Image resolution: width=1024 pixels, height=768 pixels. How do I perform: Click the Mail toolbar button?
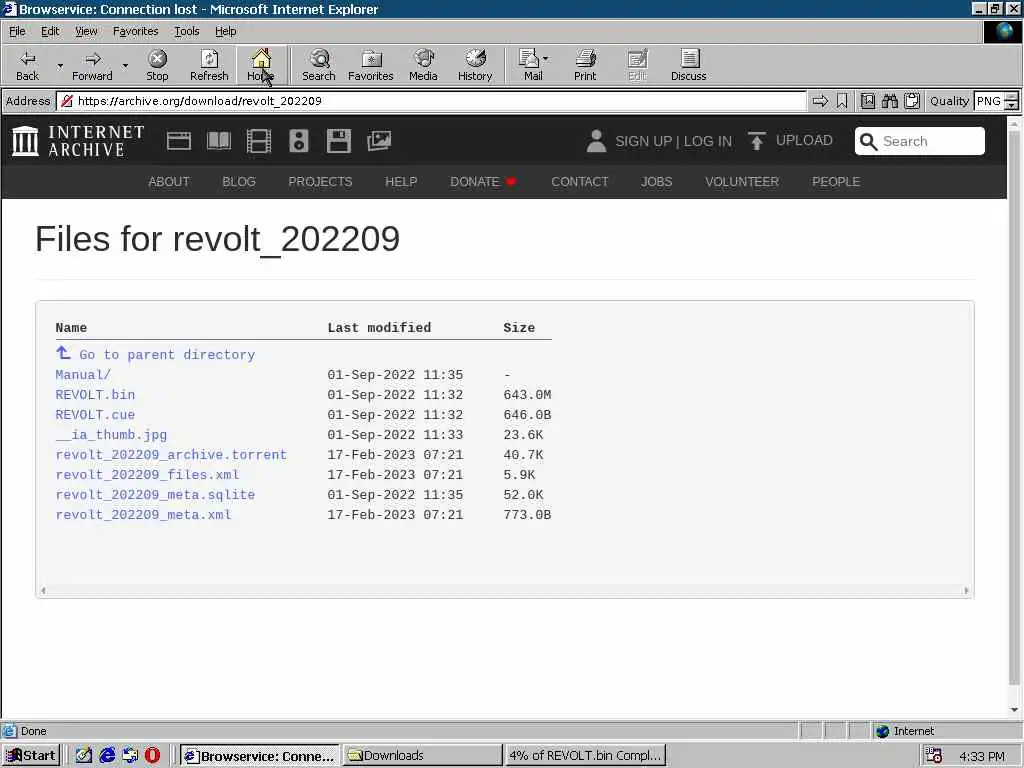point(533,65)
